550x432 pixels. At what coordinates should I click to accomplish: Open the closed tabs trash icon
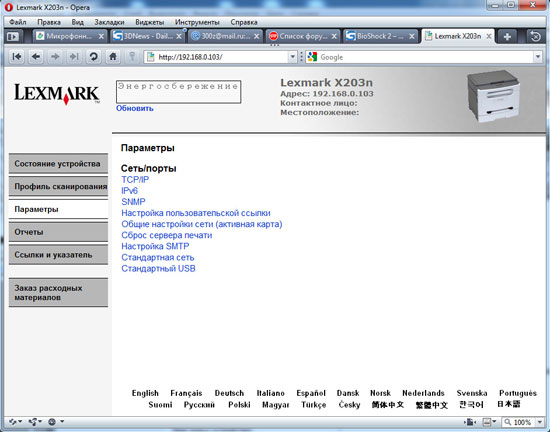point(536,36)
